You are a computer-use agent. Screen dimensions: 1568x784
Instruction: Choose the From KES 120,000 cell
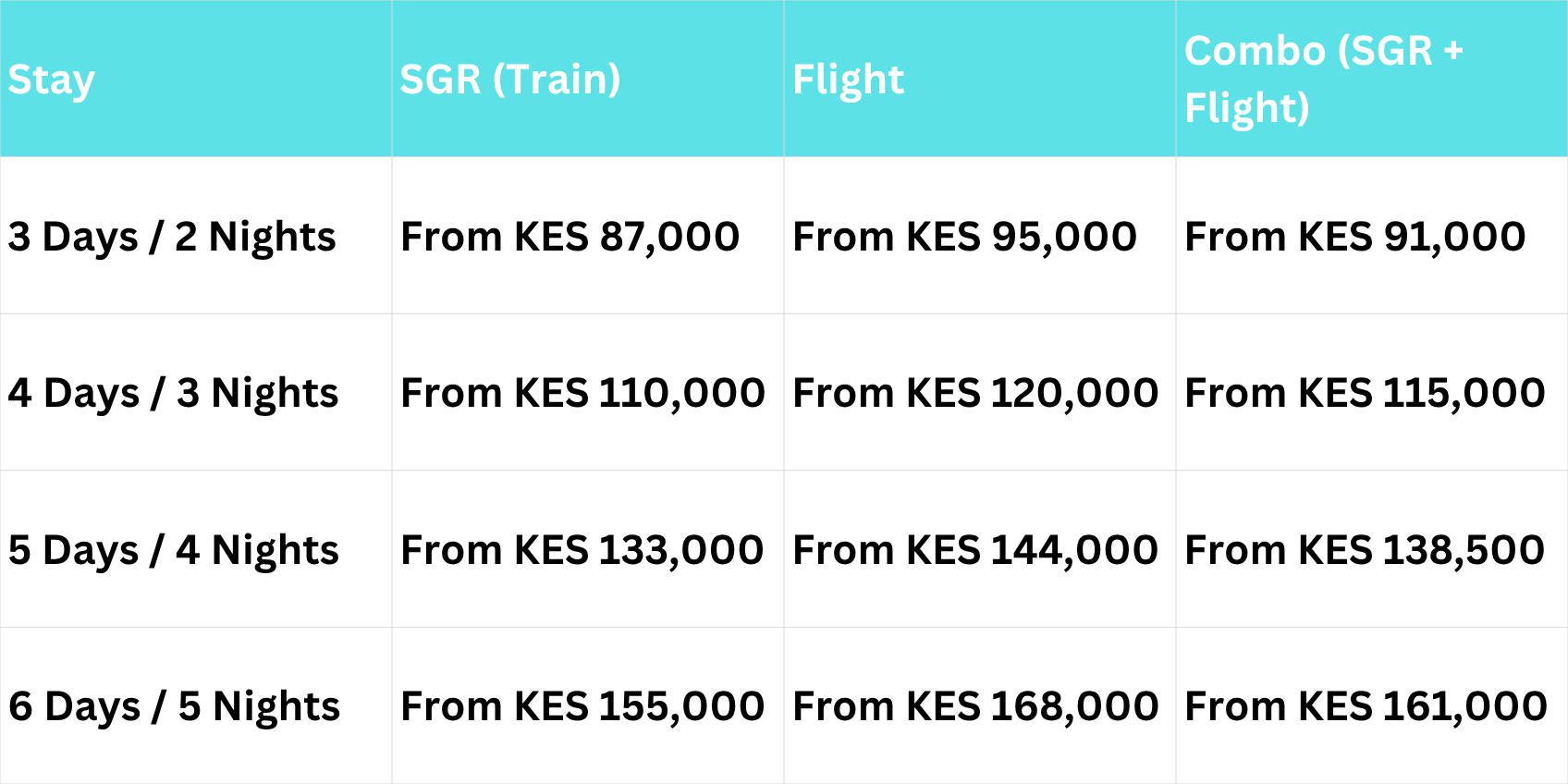pyautogui.click(x=975, y=393)
